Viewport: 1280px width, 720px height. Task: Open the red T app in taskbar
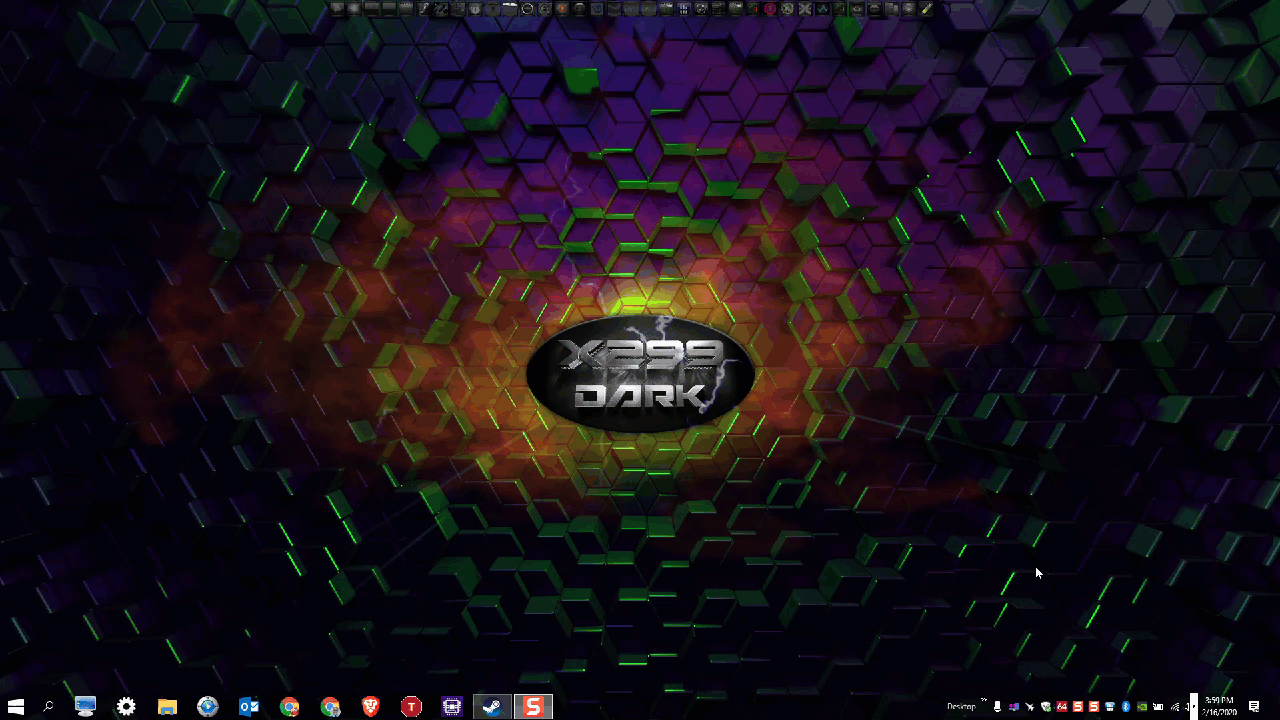coord(411,707)
